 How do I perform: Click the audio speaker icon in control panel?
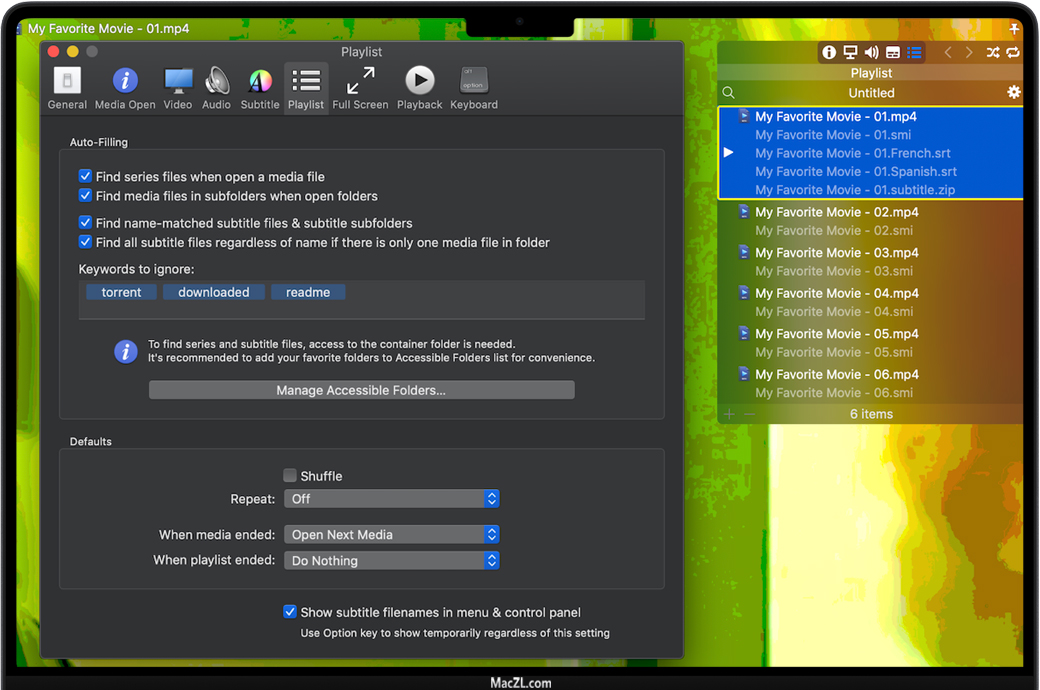pos(871,52)
